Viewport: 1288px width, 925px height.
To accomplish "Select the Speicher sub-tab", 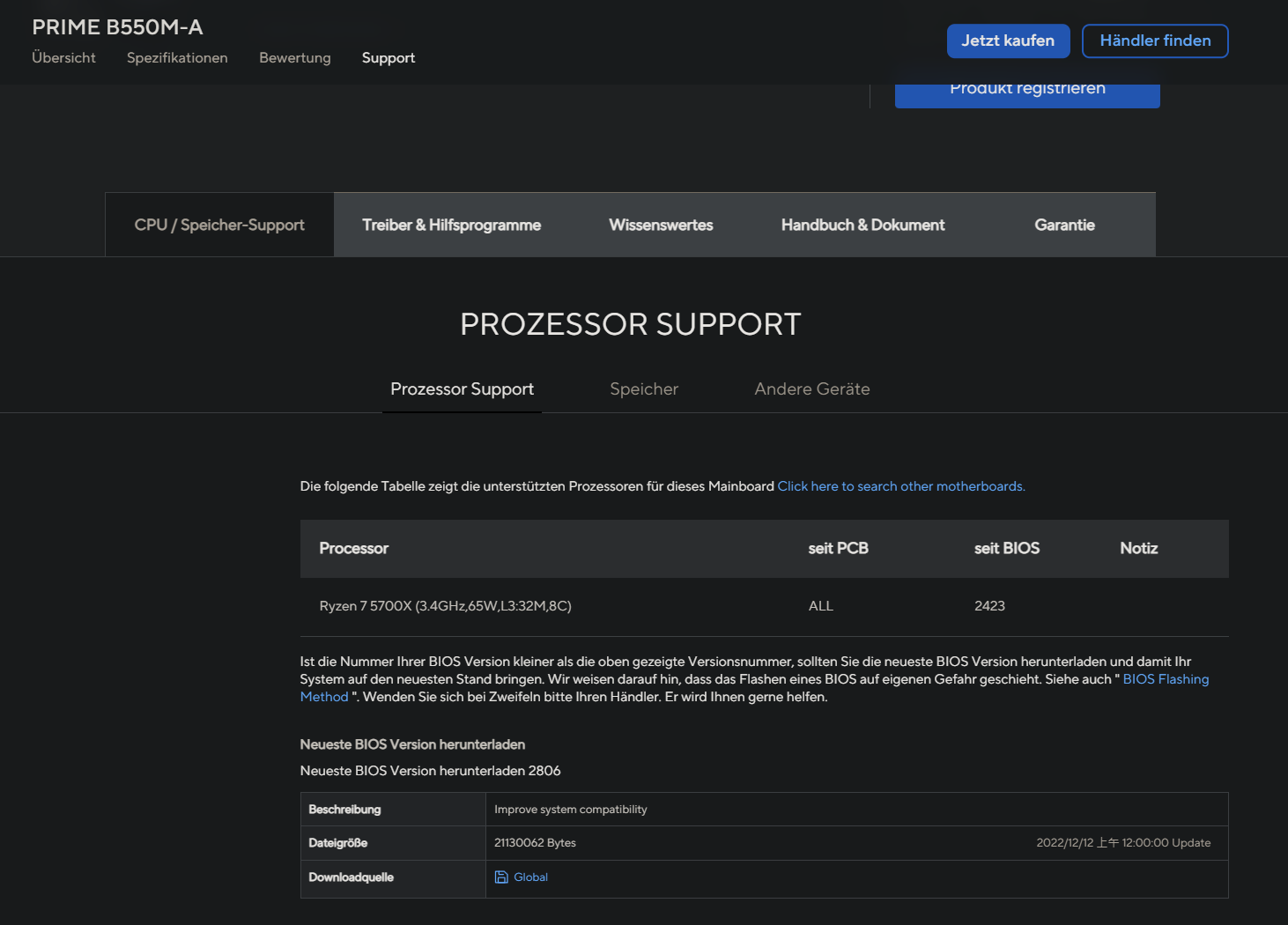I will [x=644, y=389].
